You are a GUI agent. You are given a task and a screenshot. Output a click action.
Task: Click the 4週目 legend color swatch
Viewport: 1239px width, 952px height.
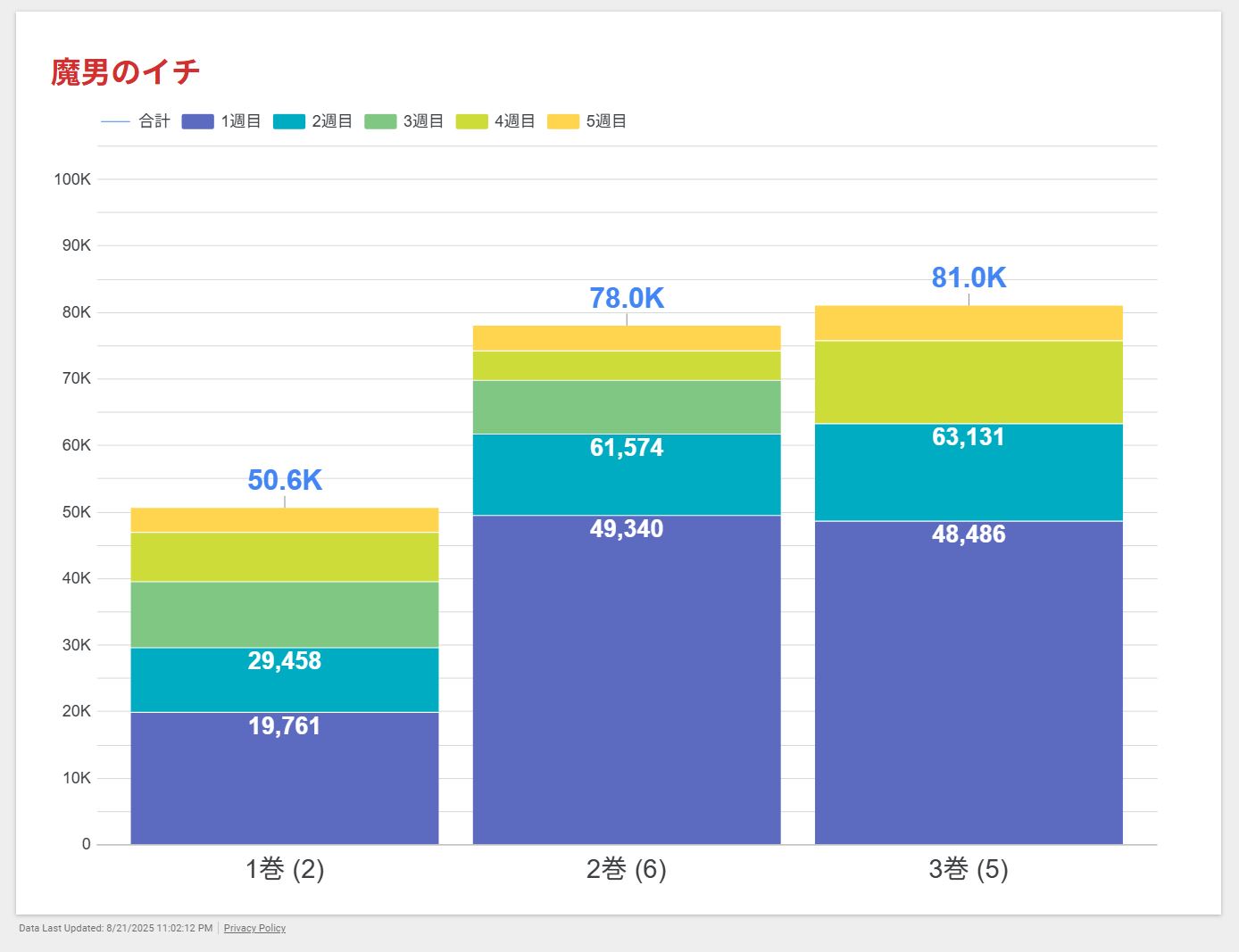(x=471, y=121)
